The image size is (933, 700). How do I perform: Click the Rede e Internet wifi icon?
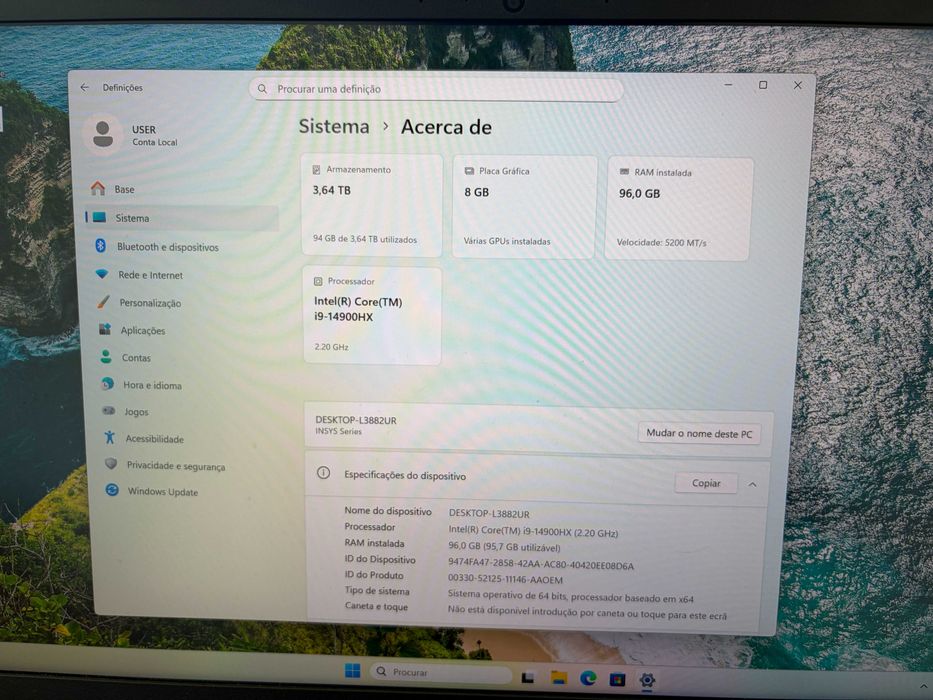click(102, 274)
